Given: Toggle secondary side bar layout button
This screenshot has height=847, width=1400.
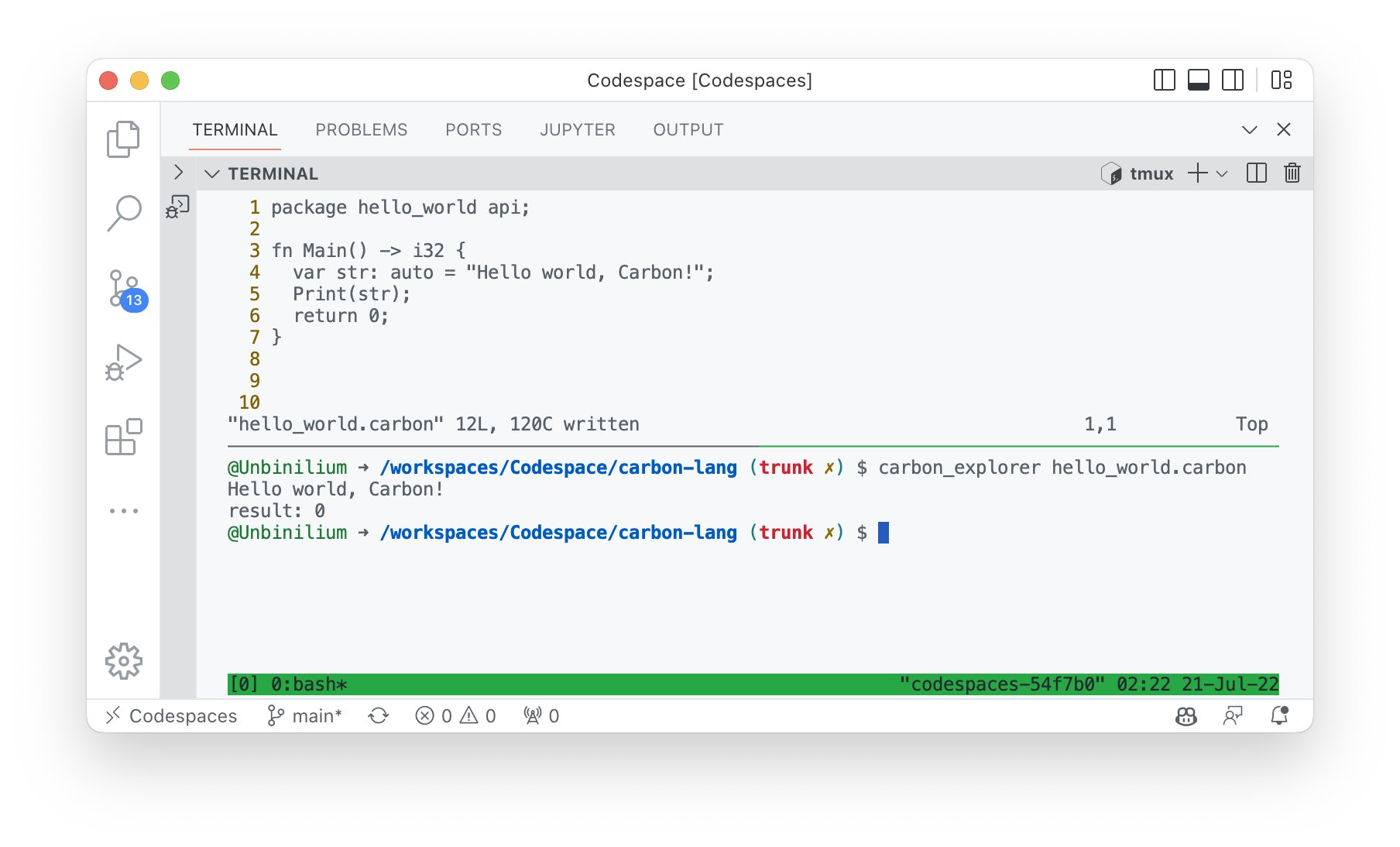Looking at the screenshot, I should [1233, 80].
